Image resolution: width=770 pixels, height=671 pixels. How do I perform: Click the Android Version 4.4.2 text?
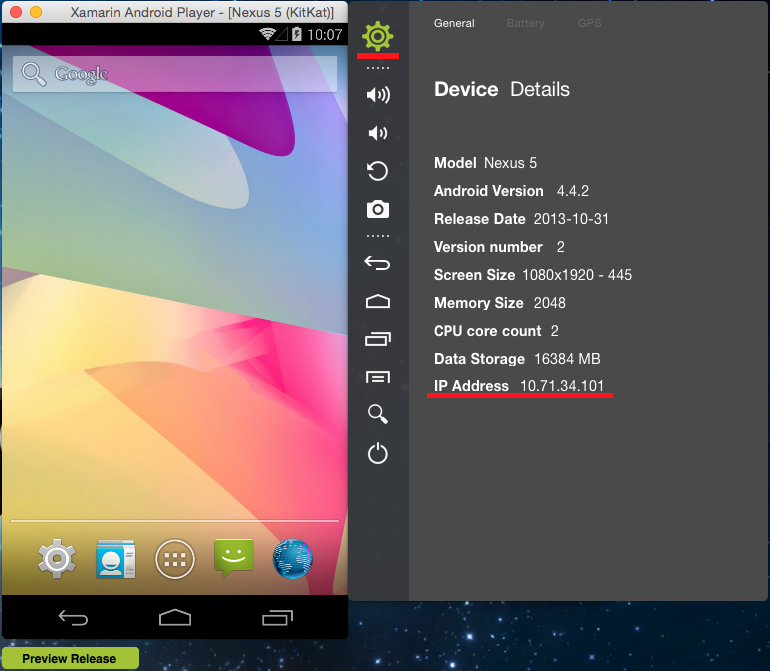click(x=511, y=191)
